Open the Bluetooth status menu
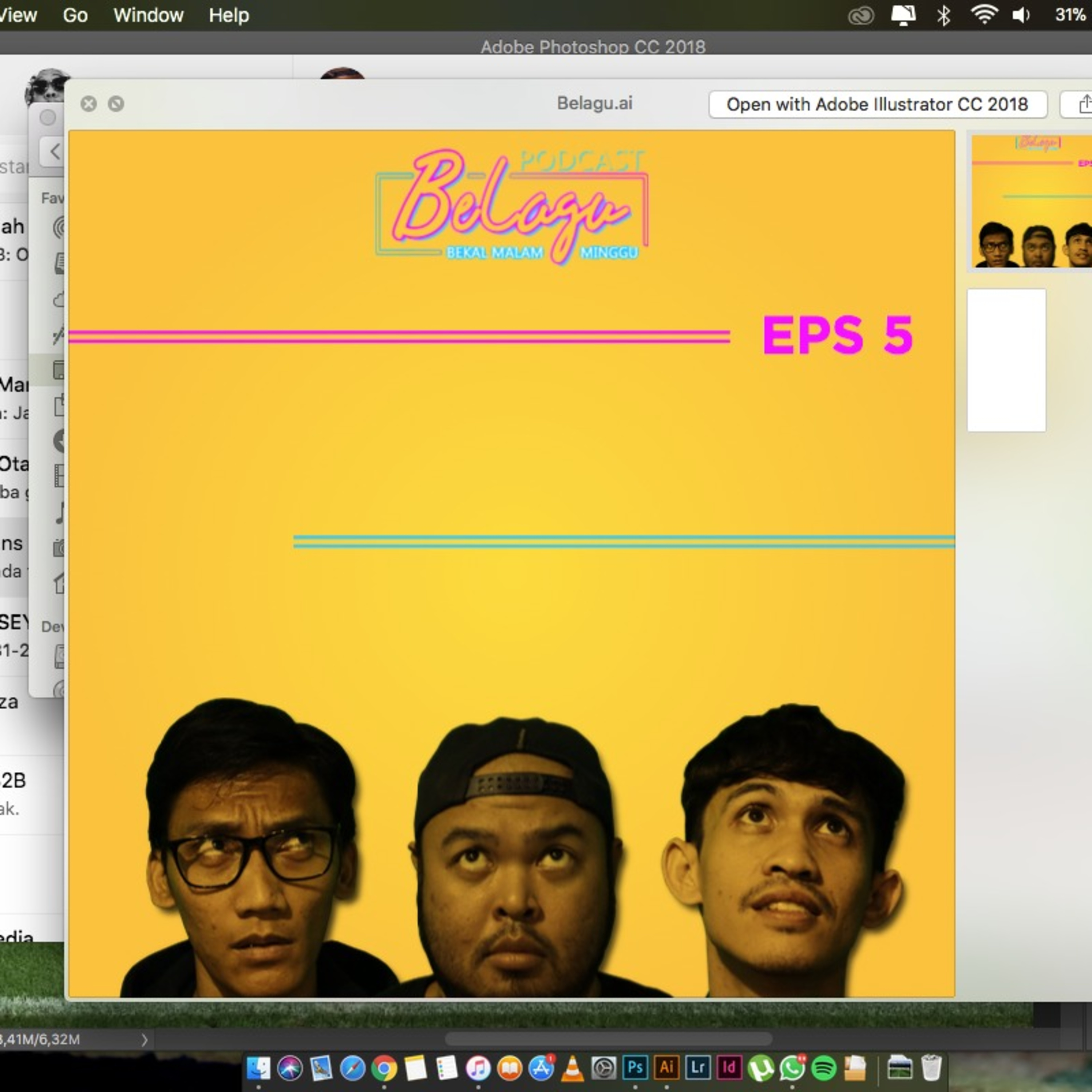 coord(943,15)
